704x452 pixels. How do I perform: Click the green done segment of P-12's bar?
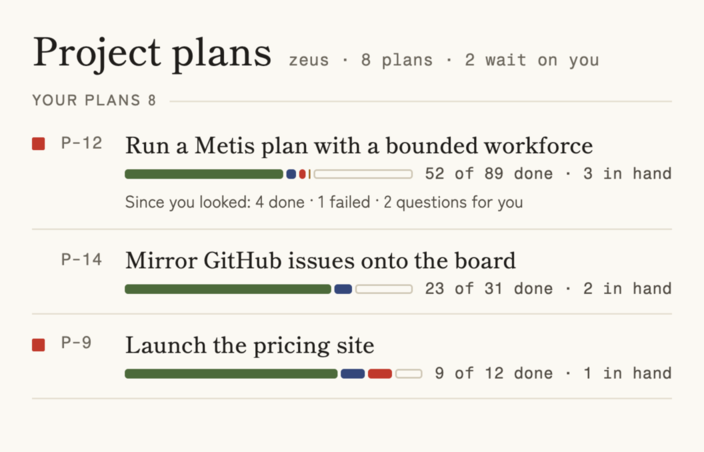pyautogui.click(x=204, y=174)
